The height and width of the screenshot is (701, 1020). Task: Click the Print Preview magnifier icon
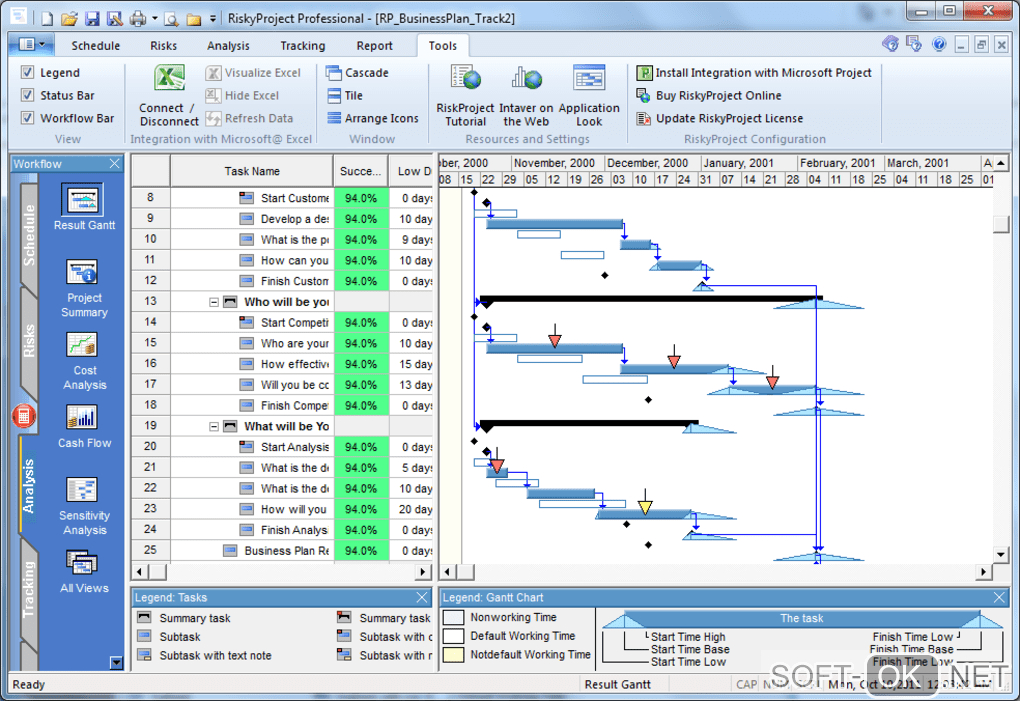pyautogui.click(x=172, y=18)
